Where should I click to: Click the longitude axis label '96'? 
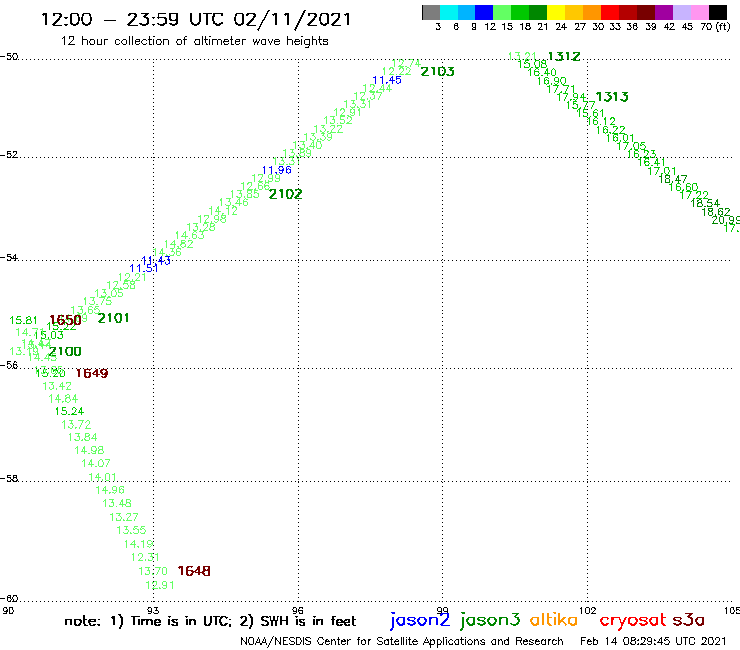tap(298, 611)
